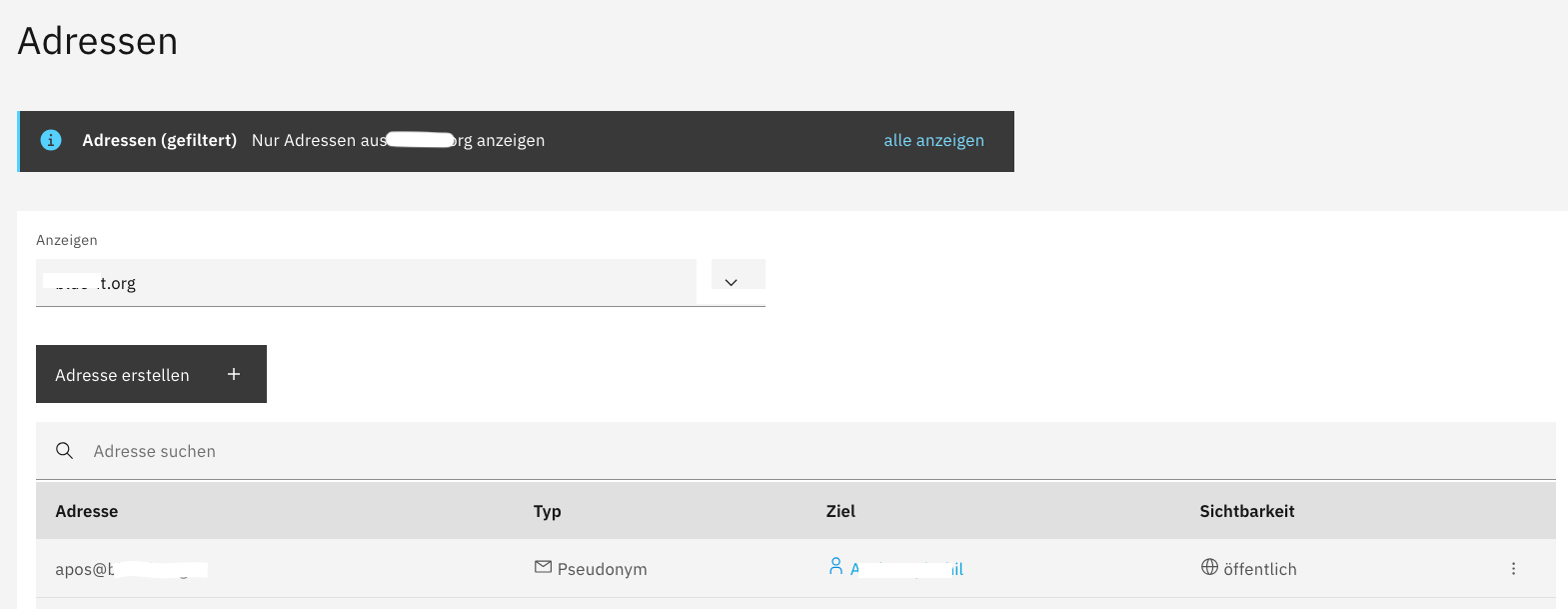This screenshot has width=1568, height=609.
Task: Click the Ziel column header
Action: (840, 511)
